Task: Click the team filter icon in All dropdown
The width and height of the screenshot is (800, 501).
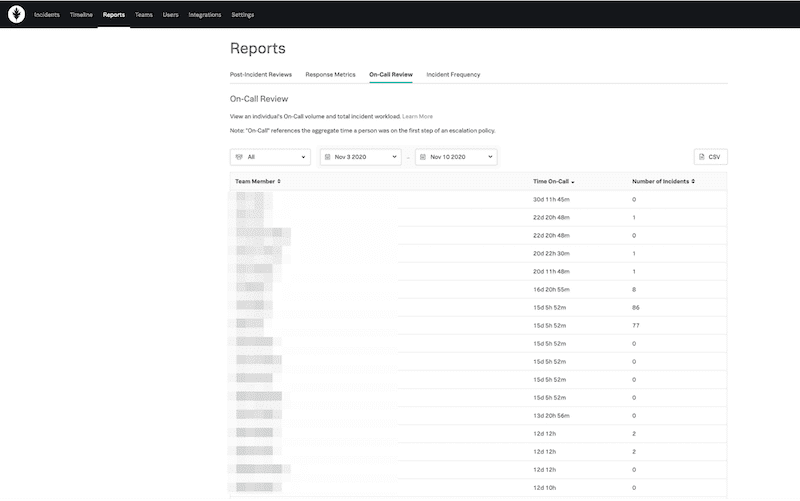Action: [x=238, y=157]
